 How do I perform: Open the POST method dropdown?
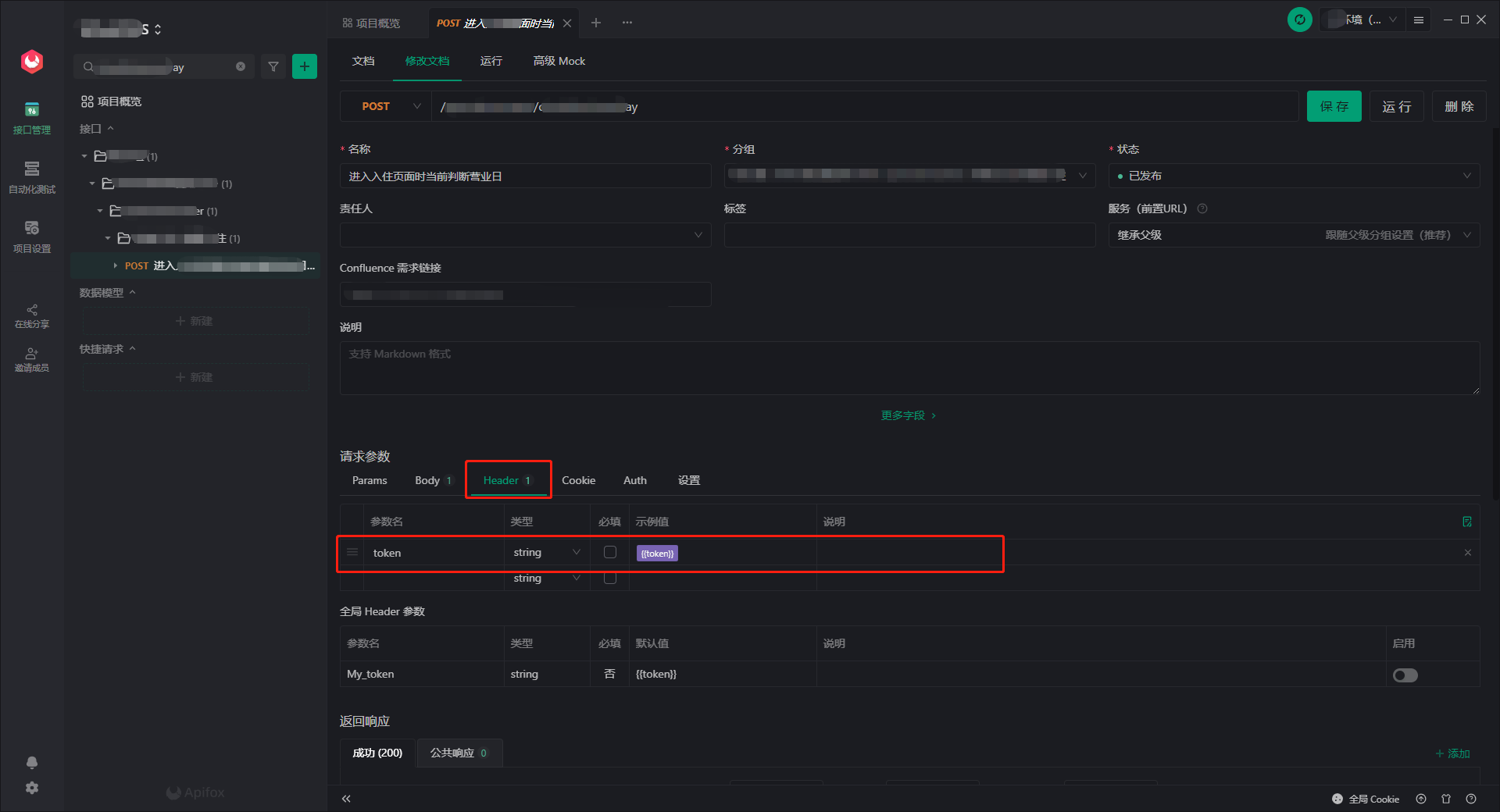386,106
